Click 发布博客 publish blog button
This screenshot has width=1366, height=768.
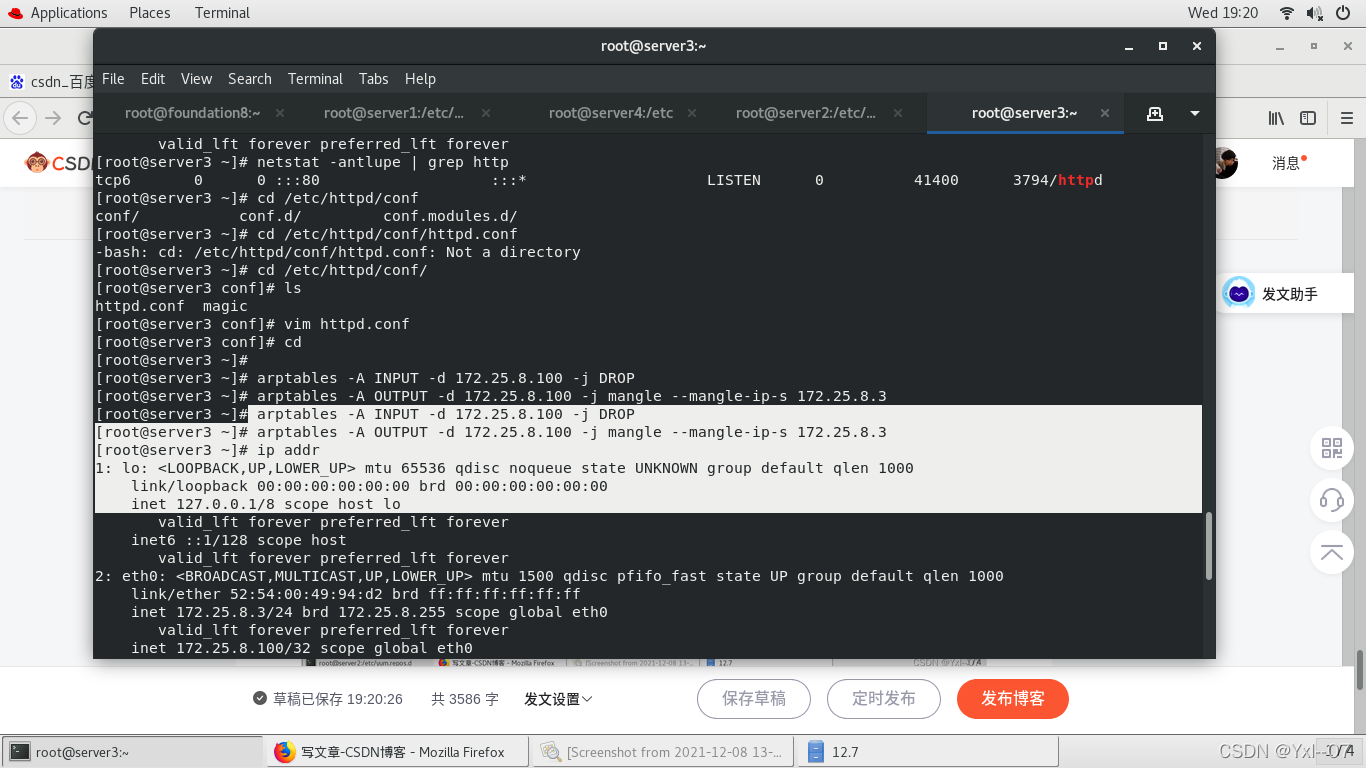pyautogui.click(x=1013, y=698)
